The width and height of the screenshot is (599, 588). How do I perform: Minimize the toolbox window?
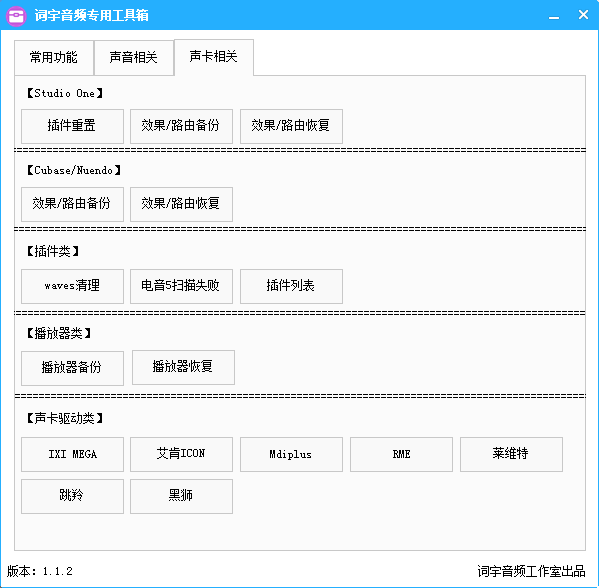554,17
